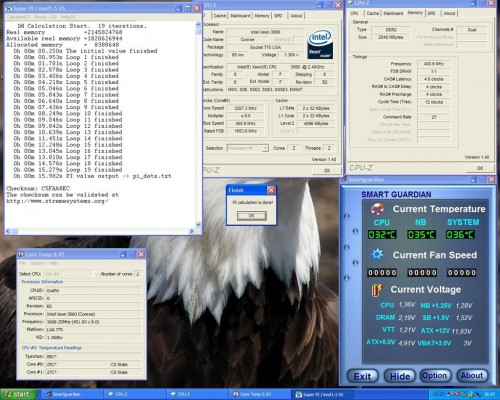Click the 'Checksum: C5FAA8EC' line in Super PI
This screenshot has width=500, height=400.
coord(38,188)
